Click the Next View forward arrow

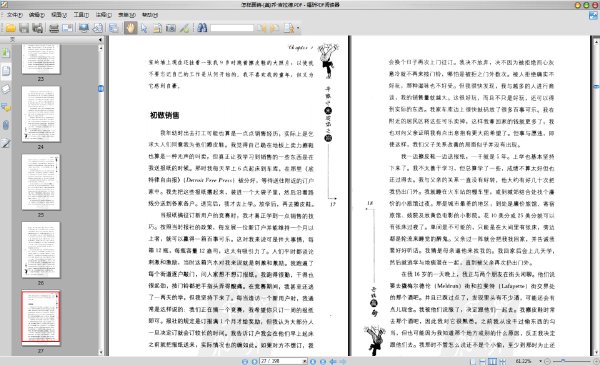click(x=343, y=361)
